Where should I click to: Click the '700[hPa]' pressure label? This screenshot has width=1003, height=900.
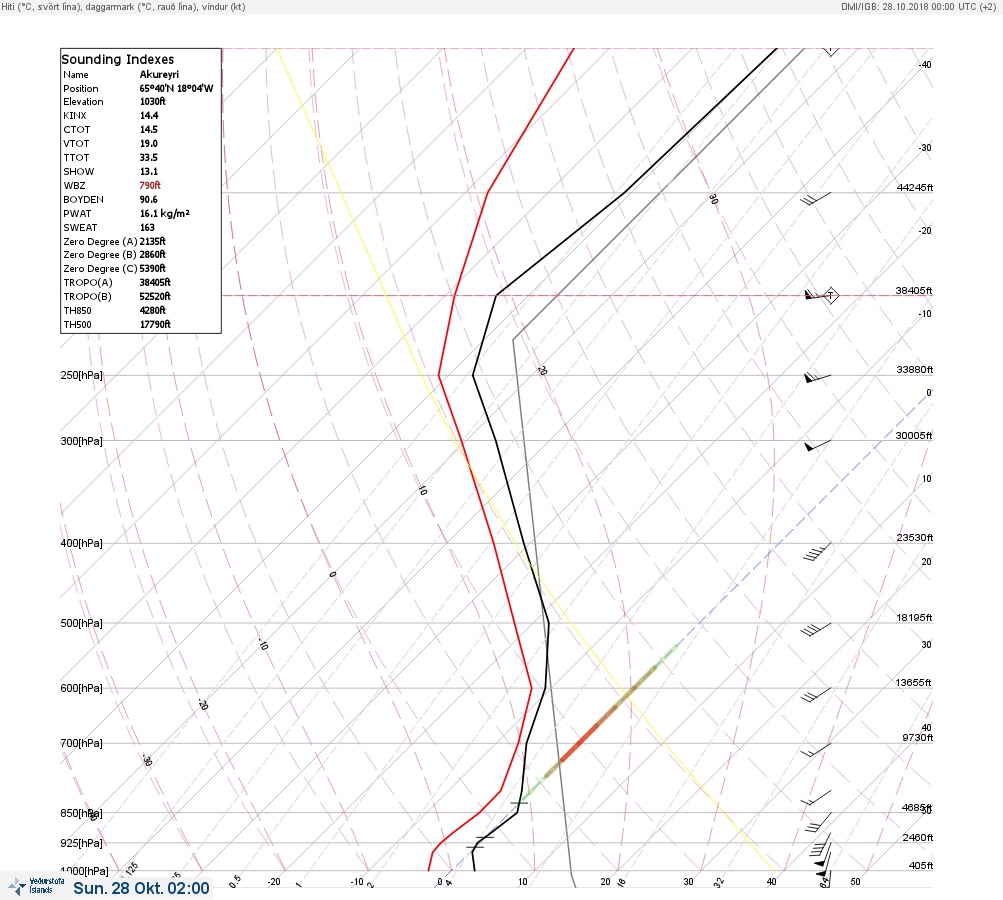click(81, 743)
